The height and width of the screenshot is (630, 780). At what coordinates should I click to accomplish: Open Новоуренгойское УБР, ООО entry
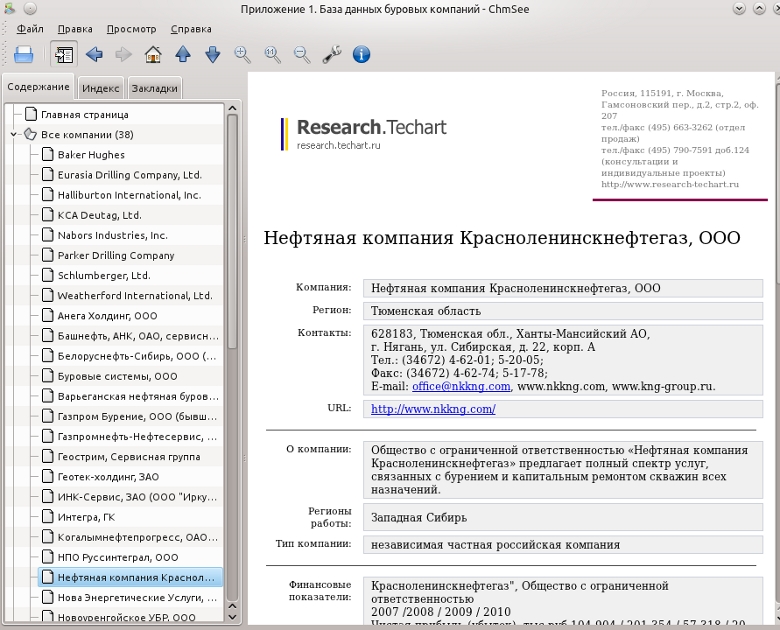(x=126, y=617)
